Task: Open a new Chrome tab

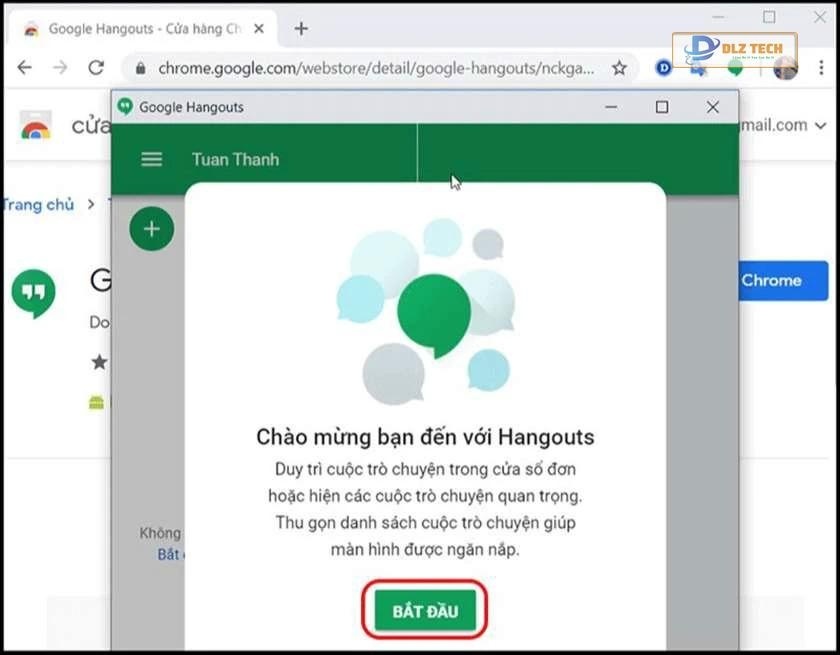Action: tap(301, 28)
